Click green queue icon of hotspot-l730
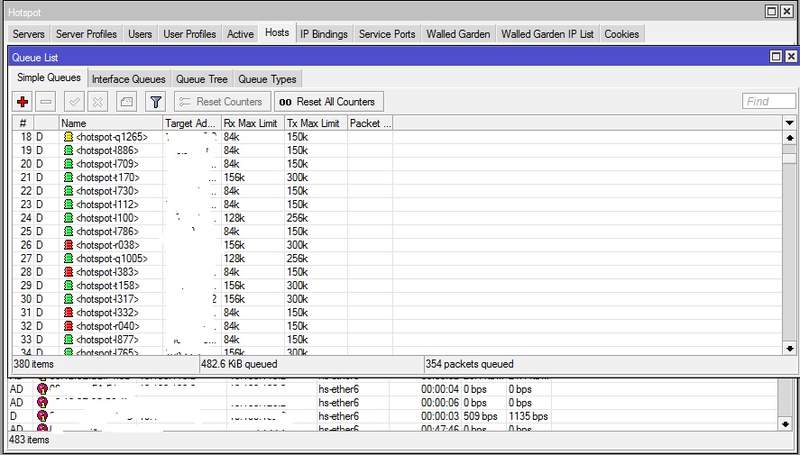Screen dimensions: 800x455 [x=68, y=191]
